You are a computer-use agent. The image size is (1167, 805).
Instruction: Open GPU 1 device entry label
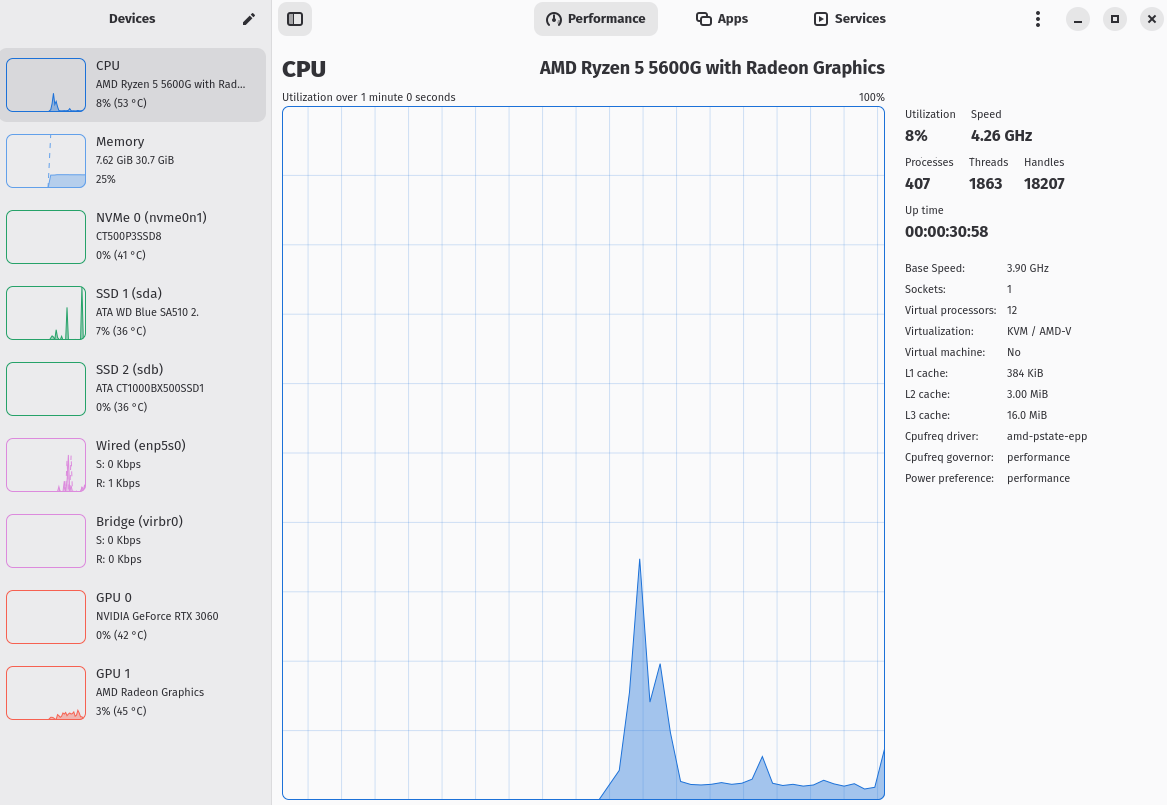(113, 673)
